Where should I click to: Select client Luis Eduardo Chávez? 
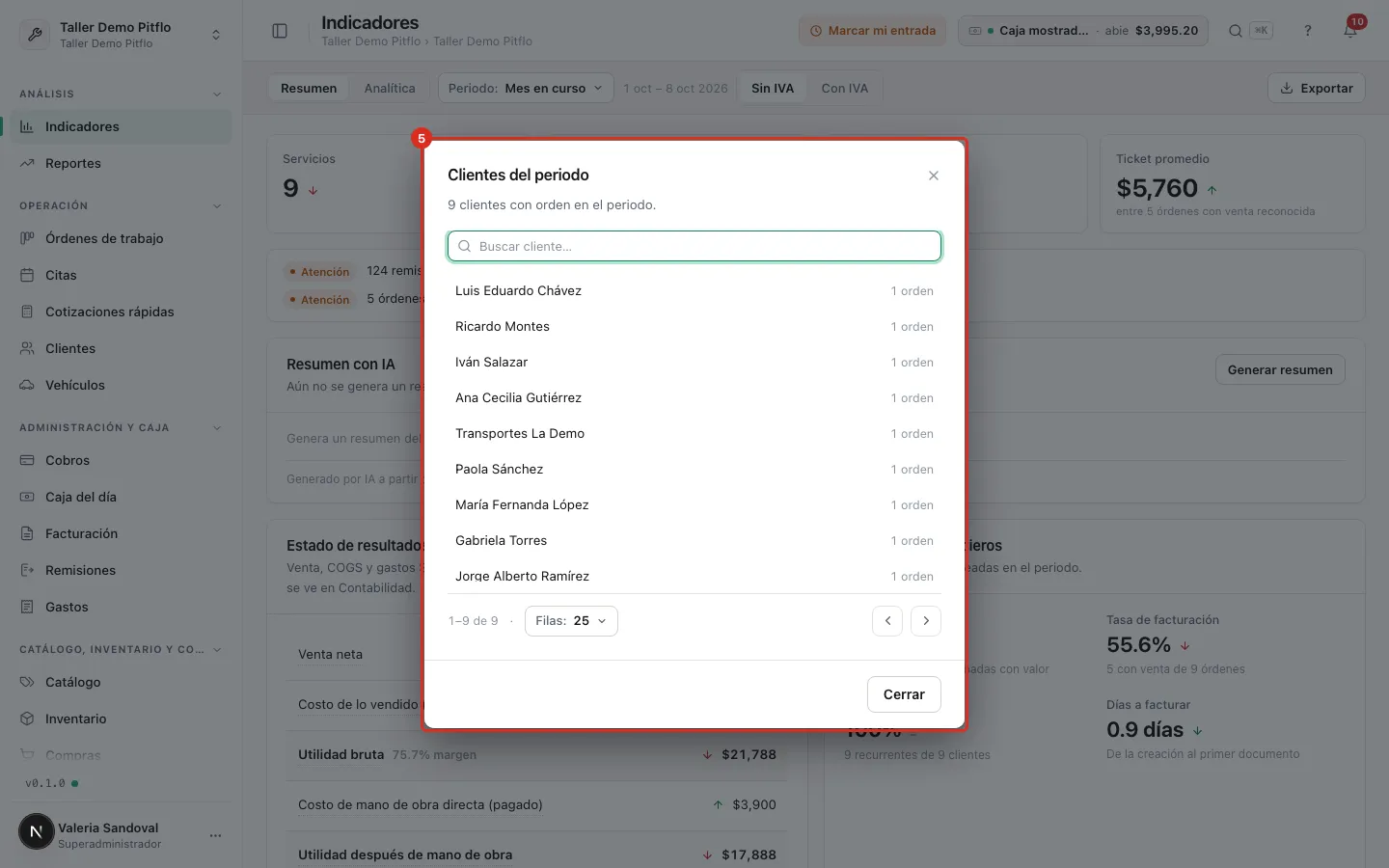point(694,291)
